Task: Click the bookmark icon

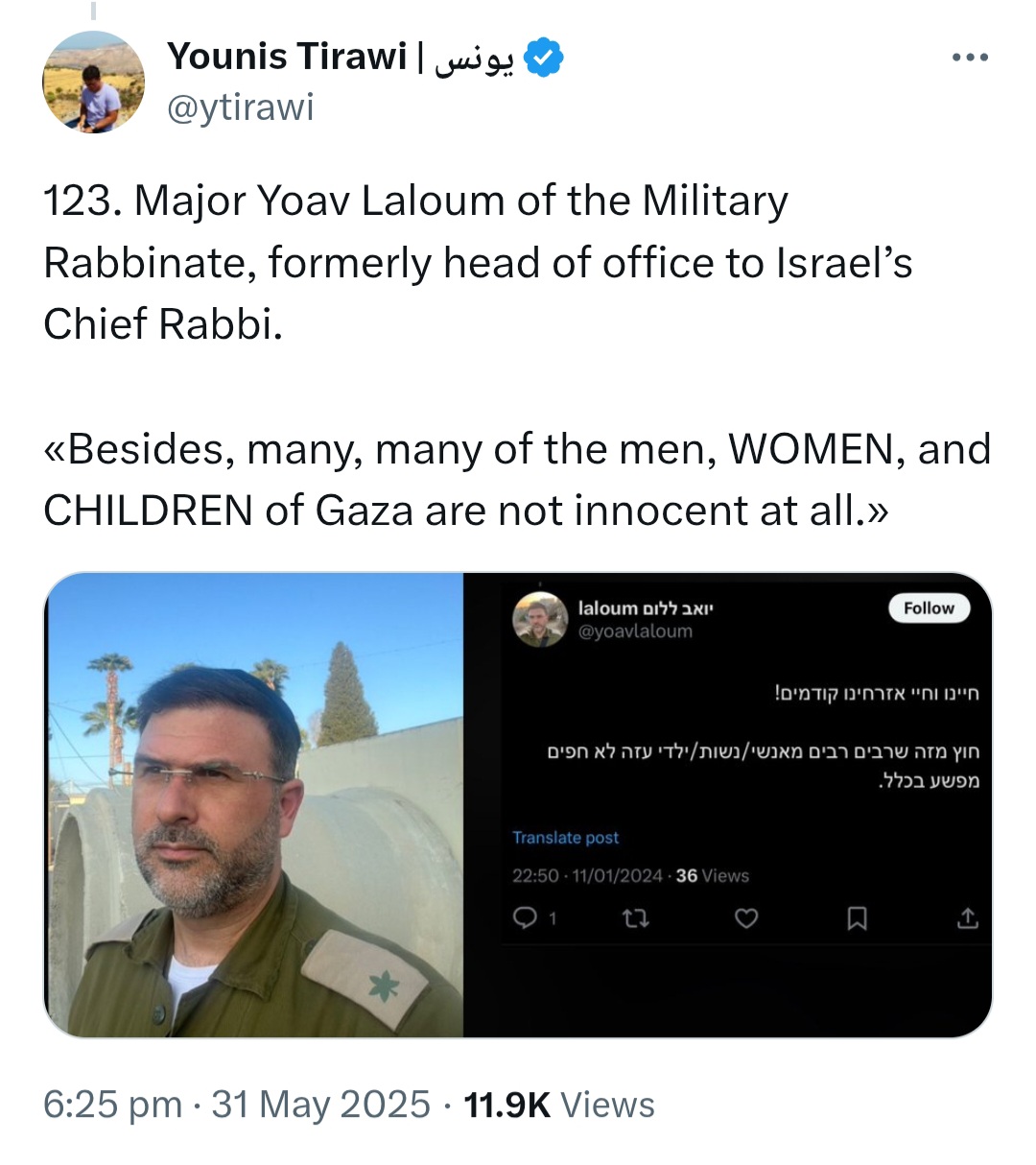Action: pyautogui.click(x=857, y=919)
